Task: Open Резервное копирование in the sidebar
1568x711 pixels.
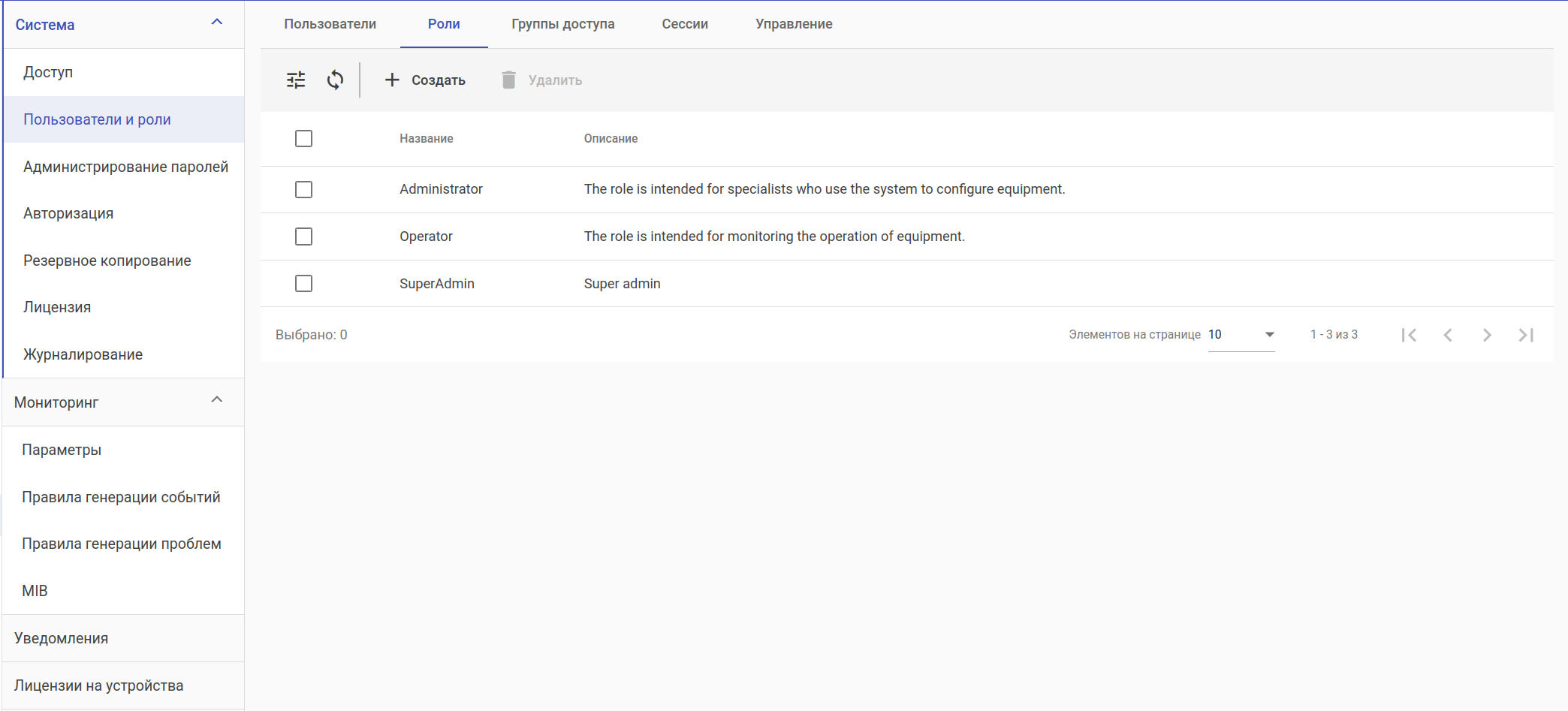Action: pos(107,261)
